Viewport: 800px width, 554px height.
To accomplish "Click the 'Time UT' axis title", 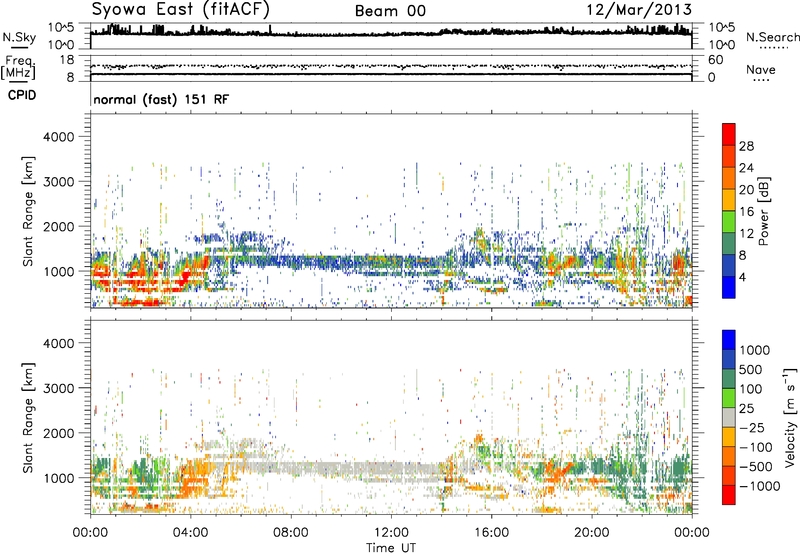I will pyautogui.click(x=391, y=547).
